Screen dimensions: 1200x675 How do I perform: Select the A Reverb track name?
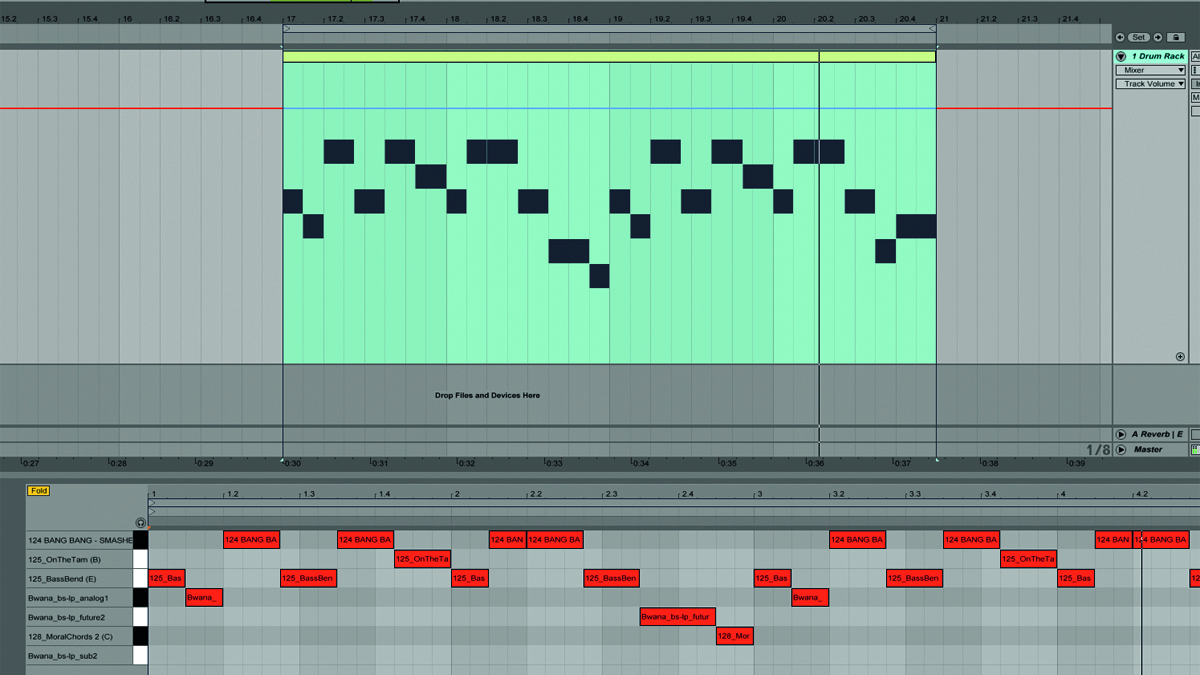coord(1158,434)
